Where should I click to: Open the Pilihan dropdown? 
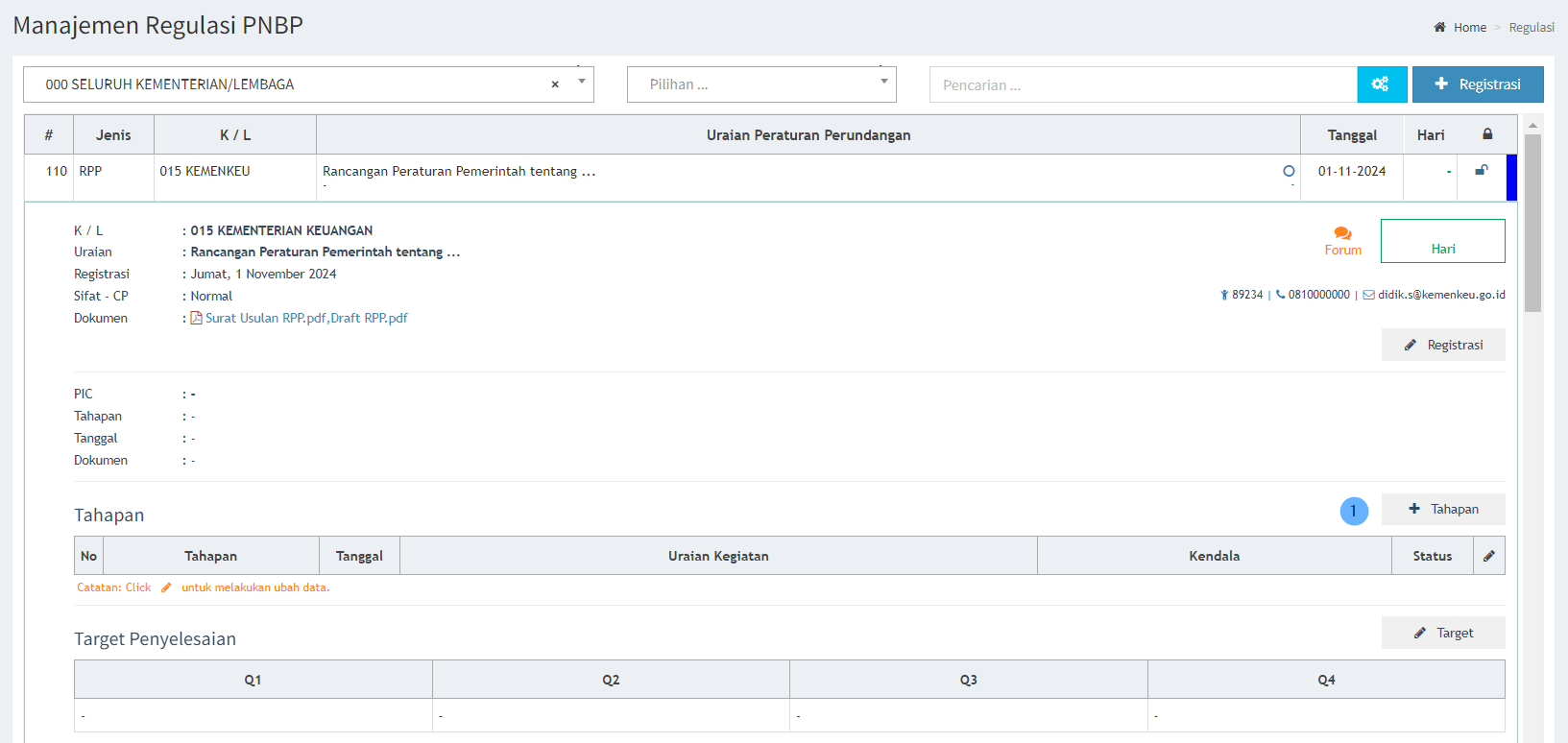[x=761, y=84]
